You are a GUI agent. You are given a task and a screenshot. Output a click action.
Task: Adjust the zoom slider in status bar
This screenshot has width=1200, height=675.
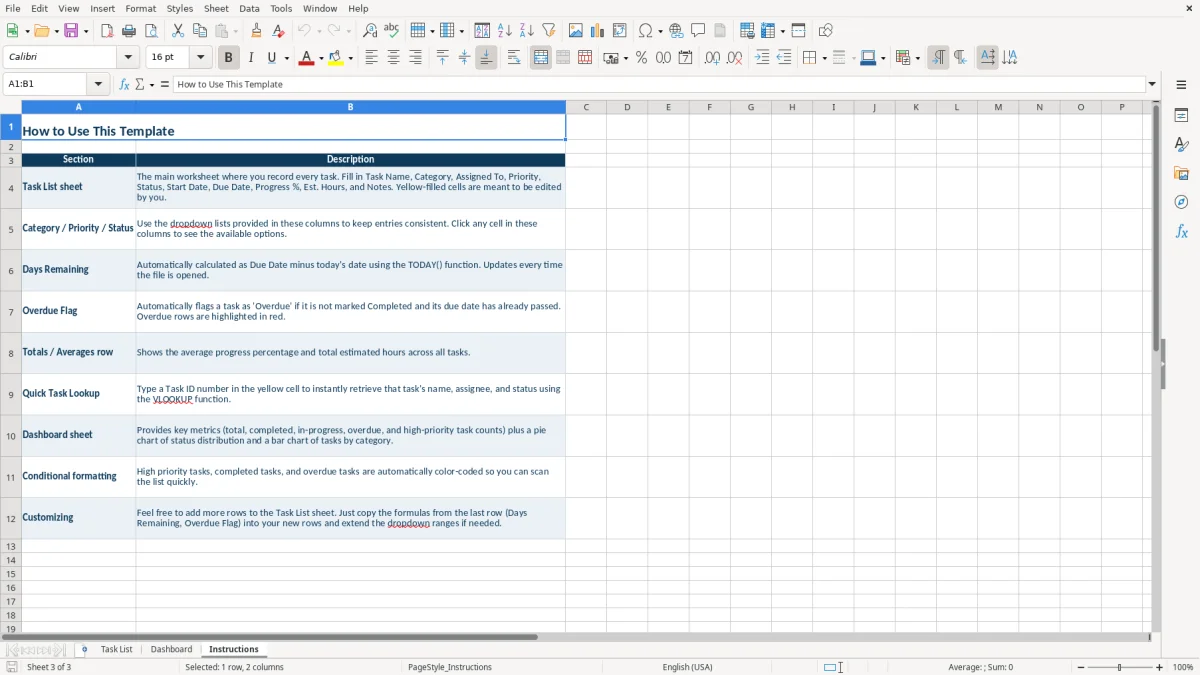pyautogui.click(x=1119, y=667)
